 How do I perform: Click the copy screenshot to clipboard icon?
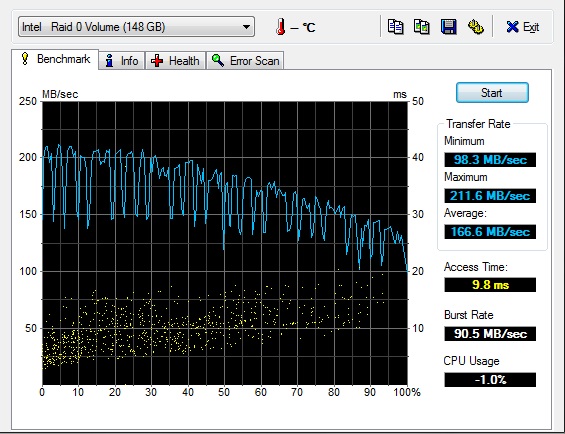click(422, 27)
